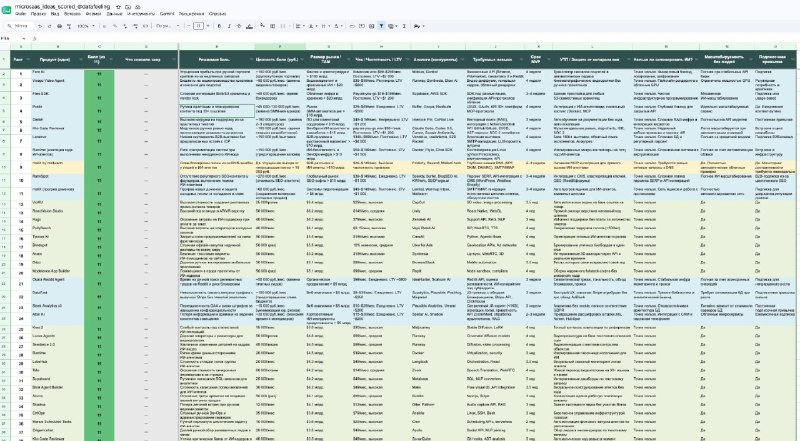Image resolution: width=800 pixels, height=441 pixels.
Task: Open the zoom 100% dropdown
Action: [86, 26]
